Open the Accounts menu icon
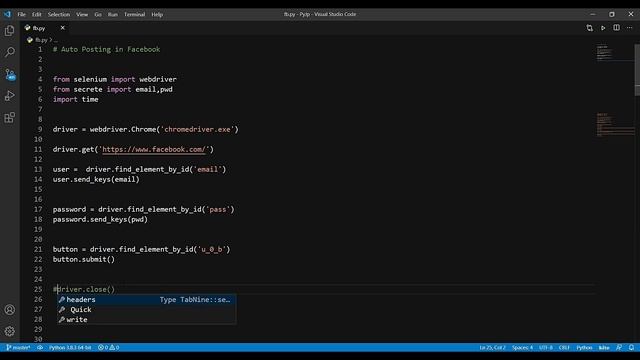This screenshot has width=640, height=360. click(x=9, y=310)
